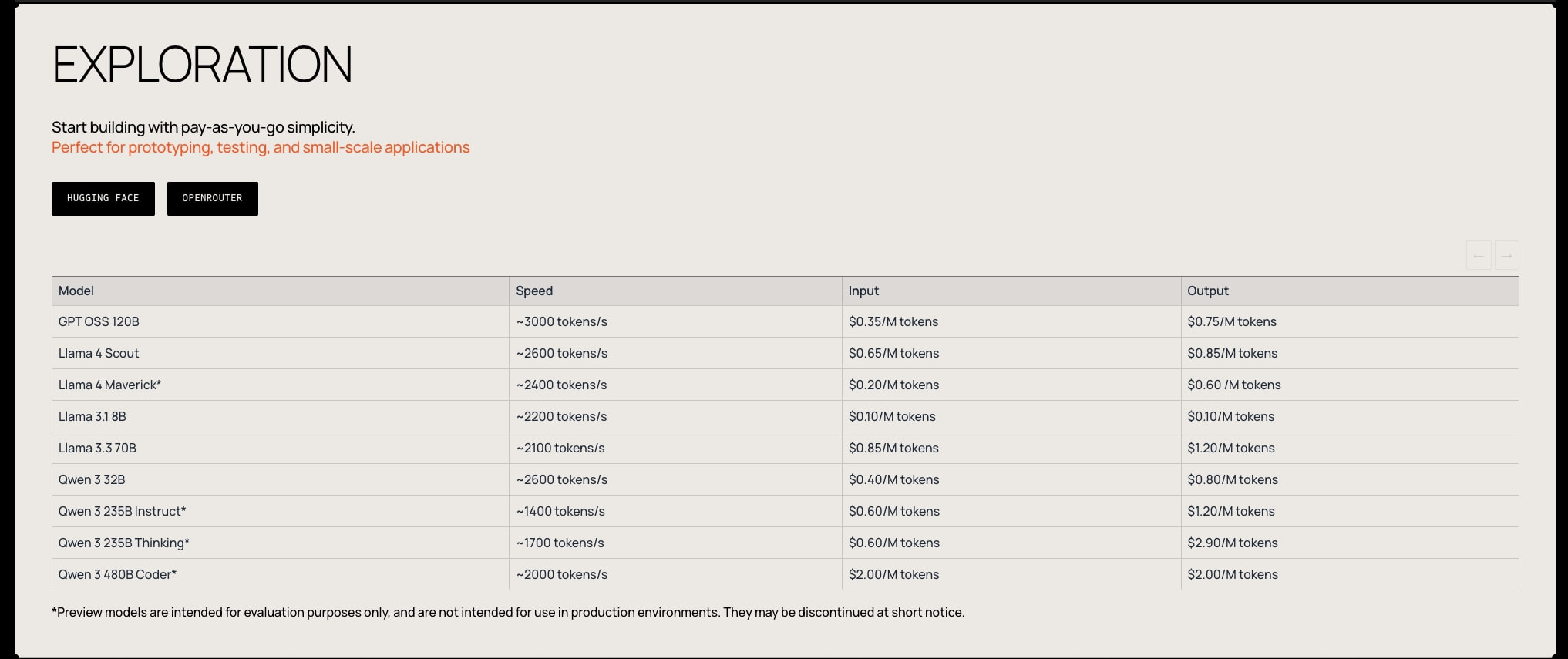This screenshot has height=659, width=1568.
Task: Click Qwen 3 235B Instruct input price $0.60/M
Action: coord(894,512)
